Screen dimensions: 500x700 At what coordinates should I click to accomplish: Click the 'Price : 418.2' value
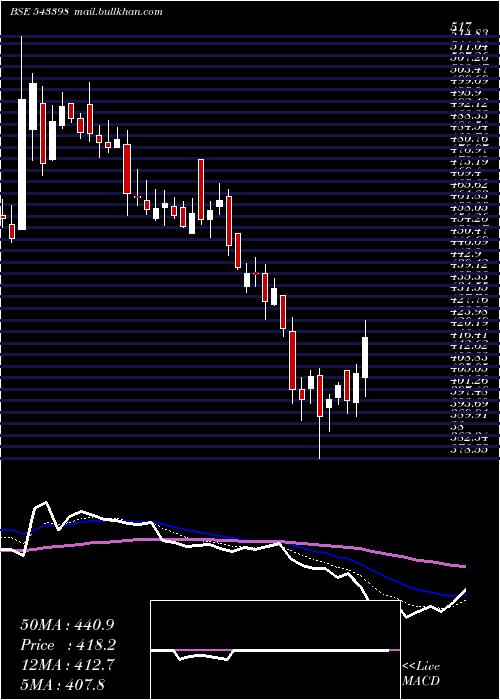[x=68, y=645]
